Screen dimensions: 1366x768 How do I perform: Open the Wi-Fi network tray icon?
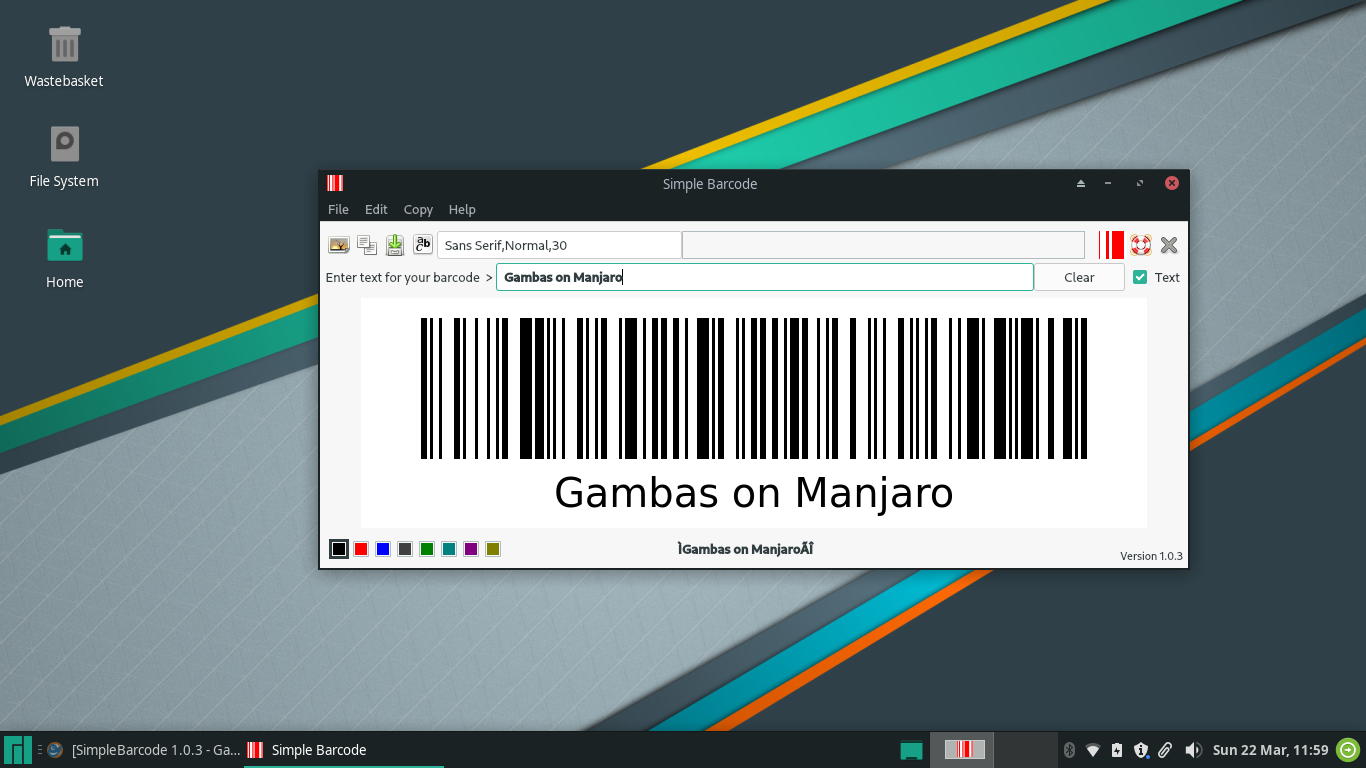point(1093,750)
